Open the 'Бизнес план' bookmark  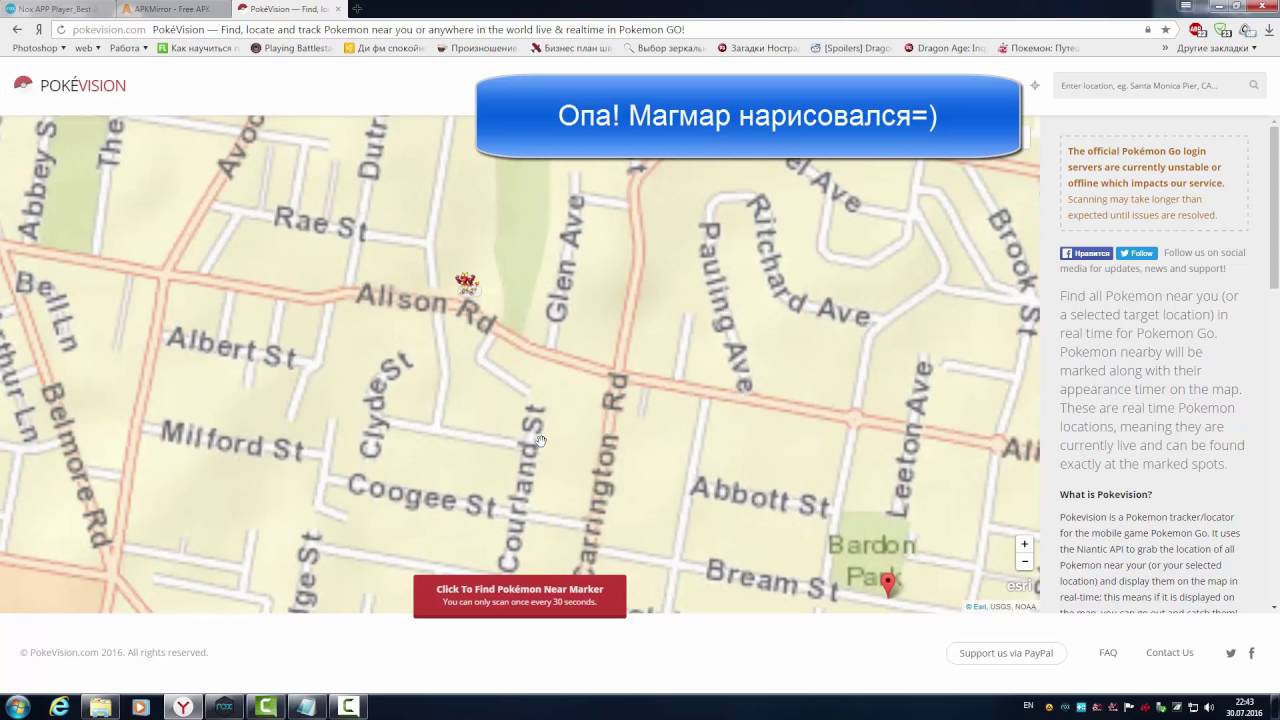pyautogui.click(x=571, y=48)
